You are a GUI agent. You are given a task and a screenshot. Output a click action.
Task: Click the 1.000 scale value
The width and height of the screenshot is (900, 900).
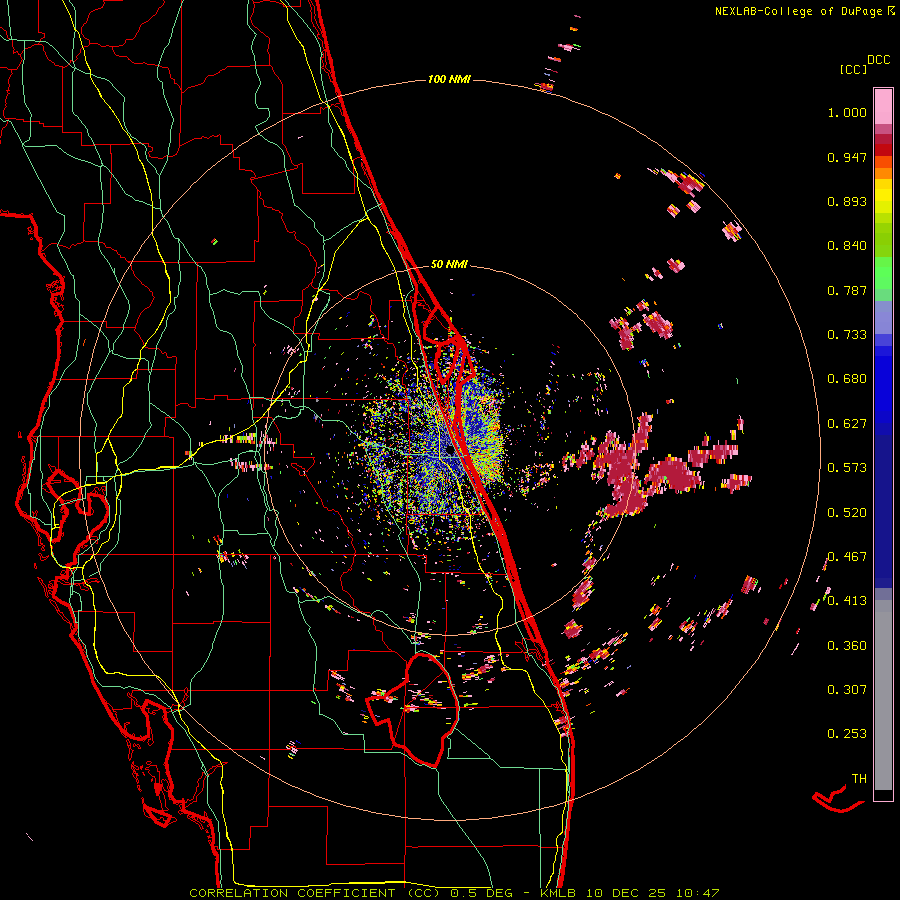click(x=847, y=112)
